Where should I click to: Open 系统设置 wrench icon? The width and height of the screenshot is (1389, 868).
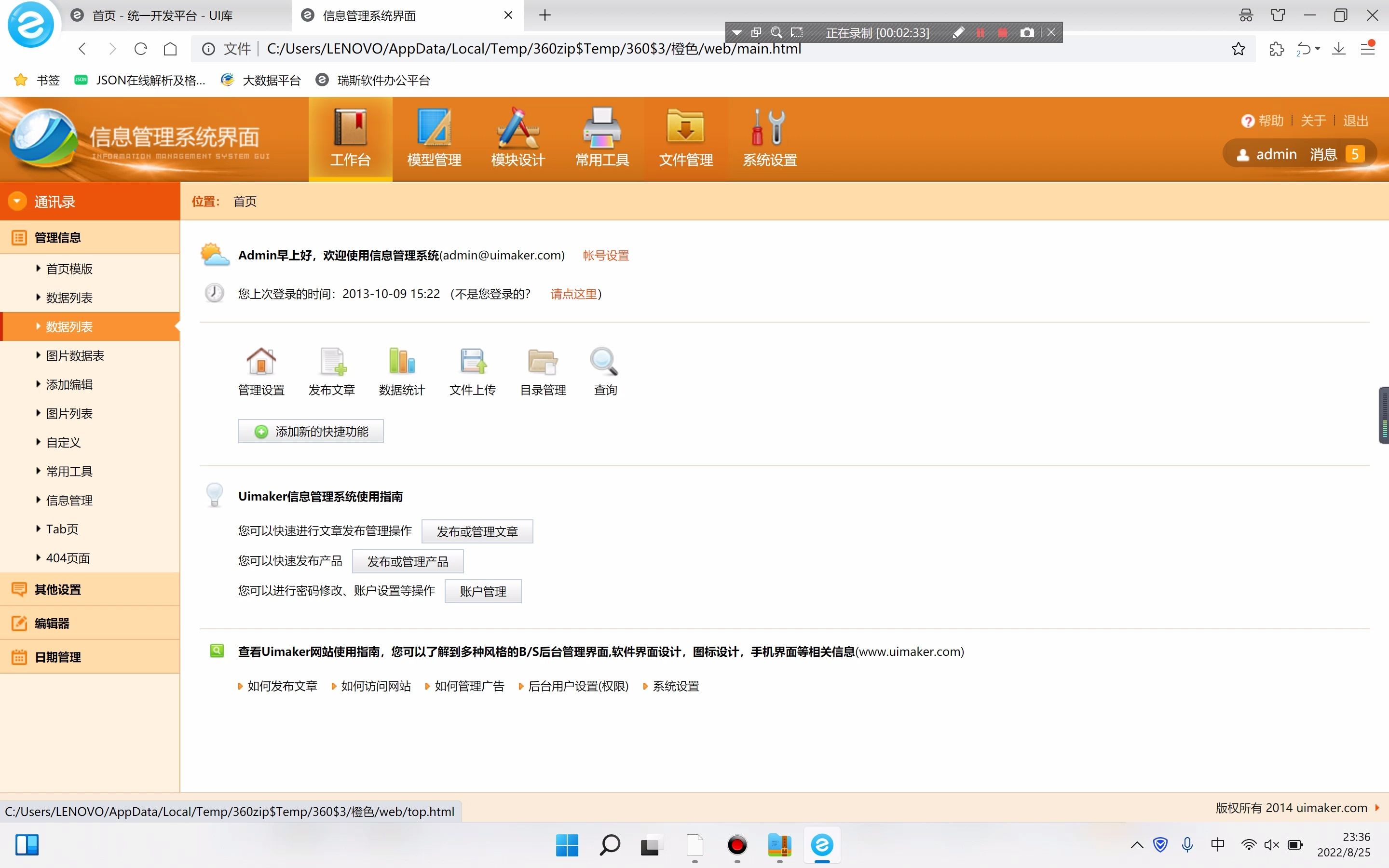769,138
